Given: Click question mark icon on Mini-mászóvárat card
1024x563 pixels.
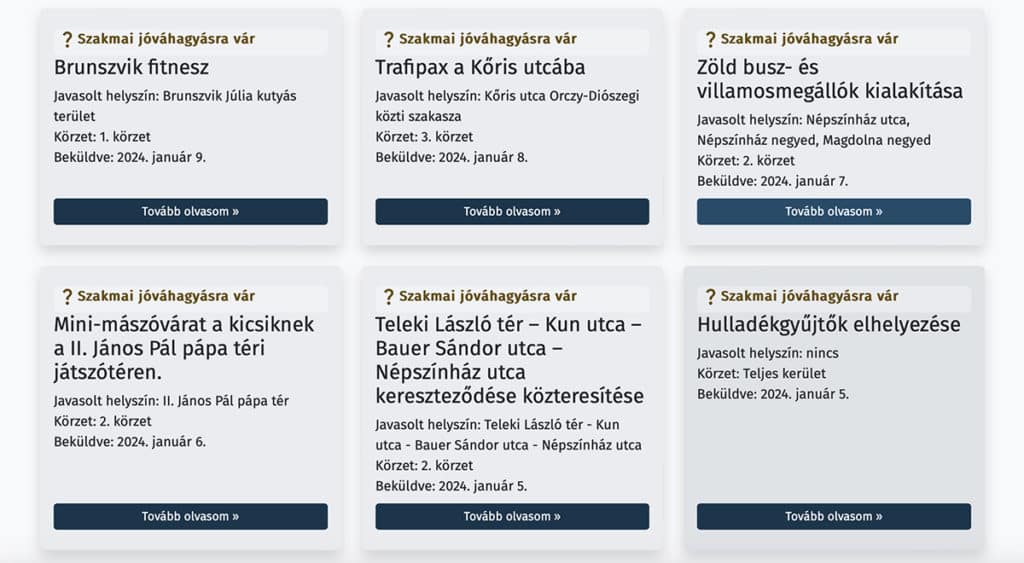Looking at the screenshot, I should pos(67,297).
